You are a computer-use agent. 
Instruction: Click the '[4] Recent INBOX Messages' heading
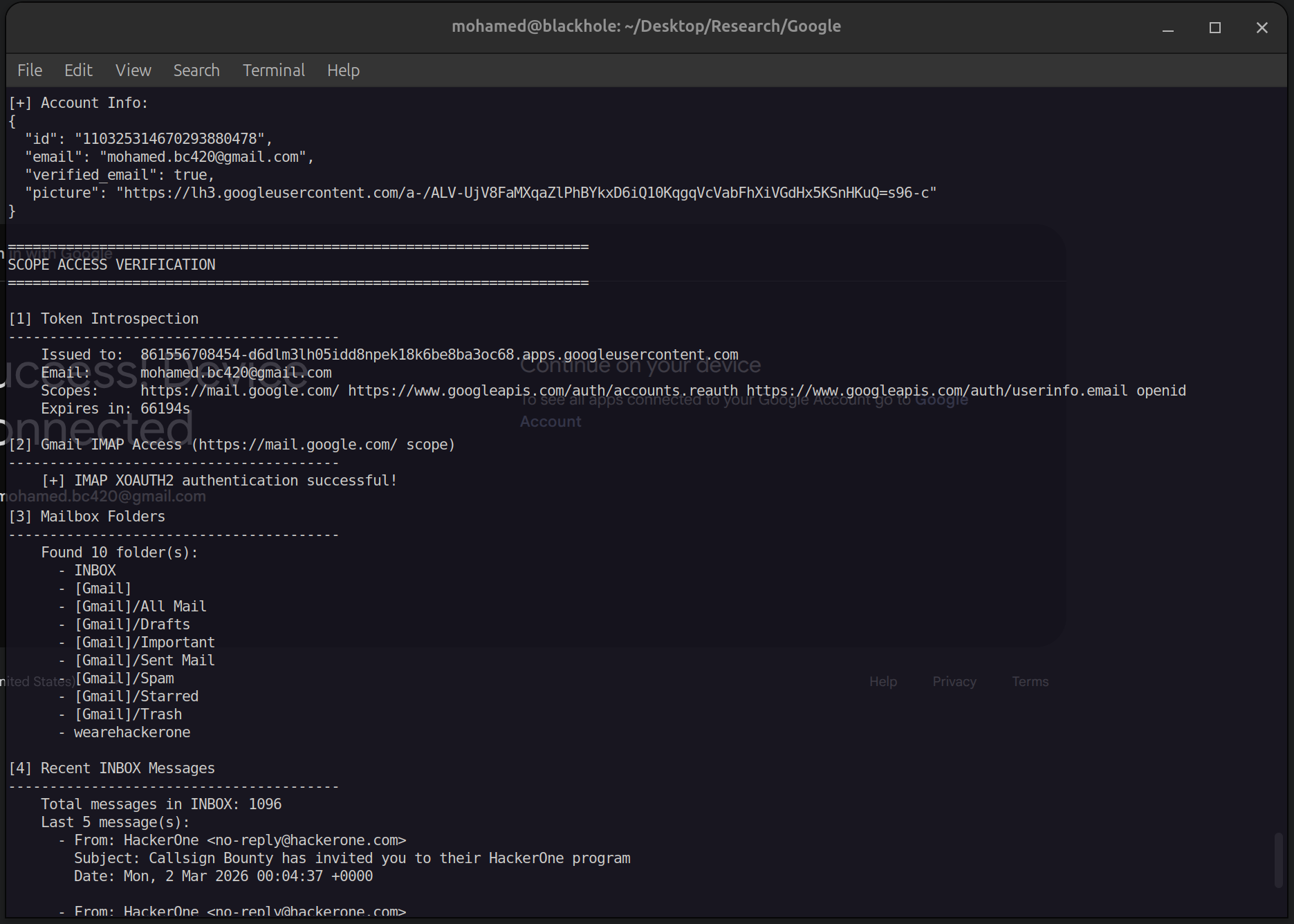point(111,768)
